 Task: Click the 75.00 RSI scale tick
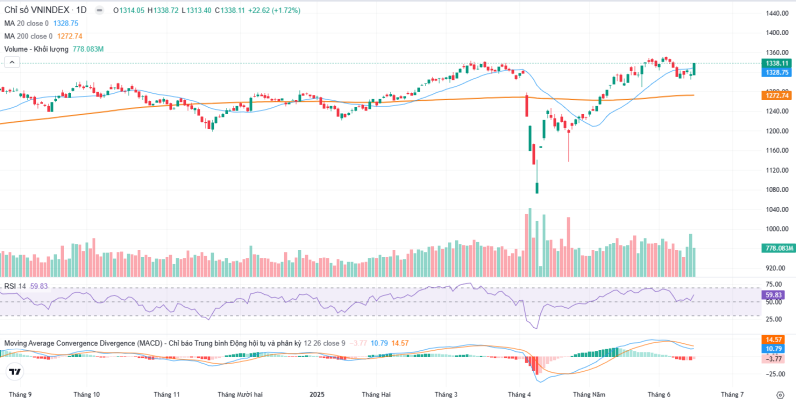(774, 284)
